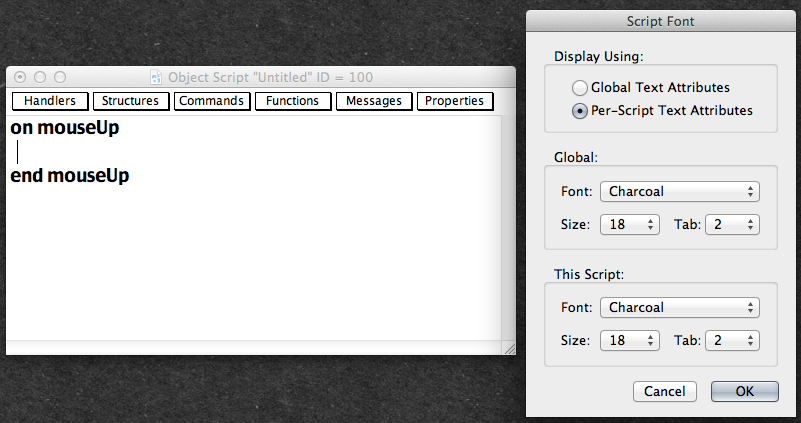The image size is (801, 423).
Task: Show the Messages popup
Action: pyautogui.click(x=373, y=101)
